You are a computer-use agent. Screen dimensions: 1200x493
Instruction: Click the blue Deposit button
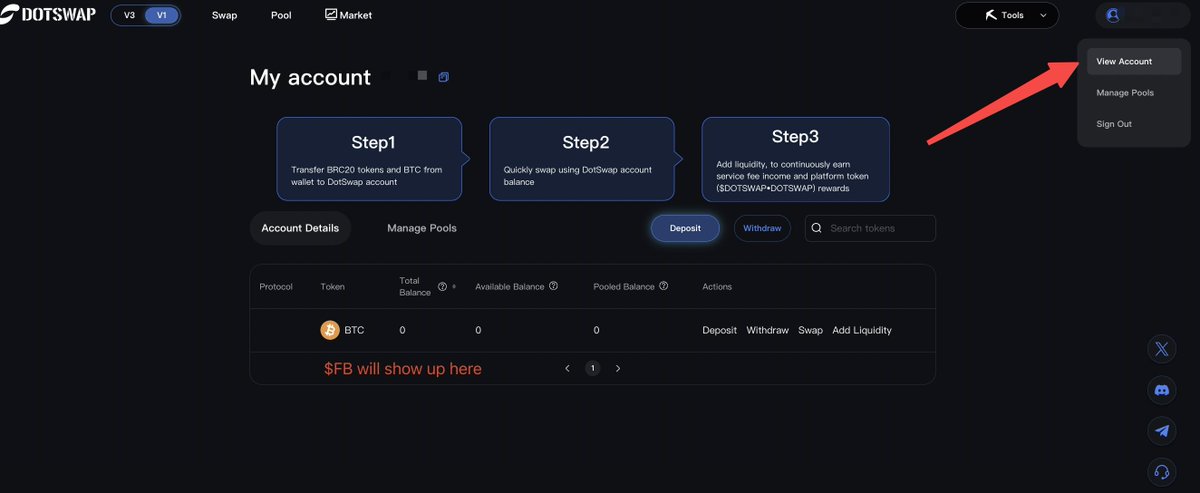coord(685,228)
